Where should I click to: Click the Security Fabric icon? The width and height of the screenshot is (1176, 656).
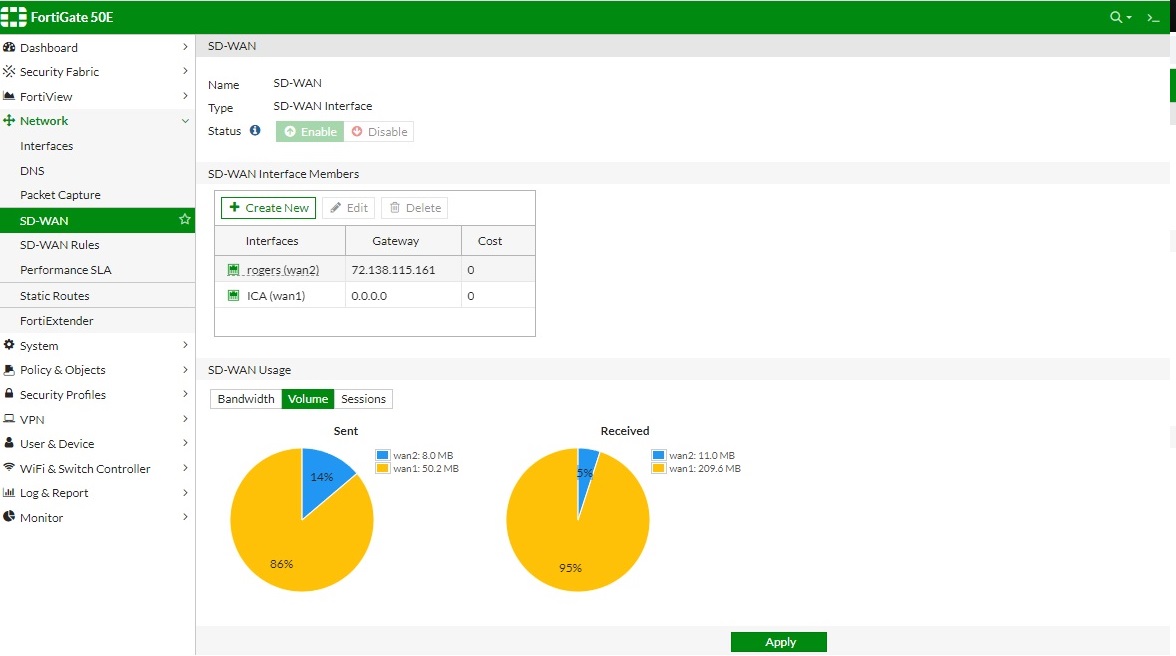click(x=9, y=71)
